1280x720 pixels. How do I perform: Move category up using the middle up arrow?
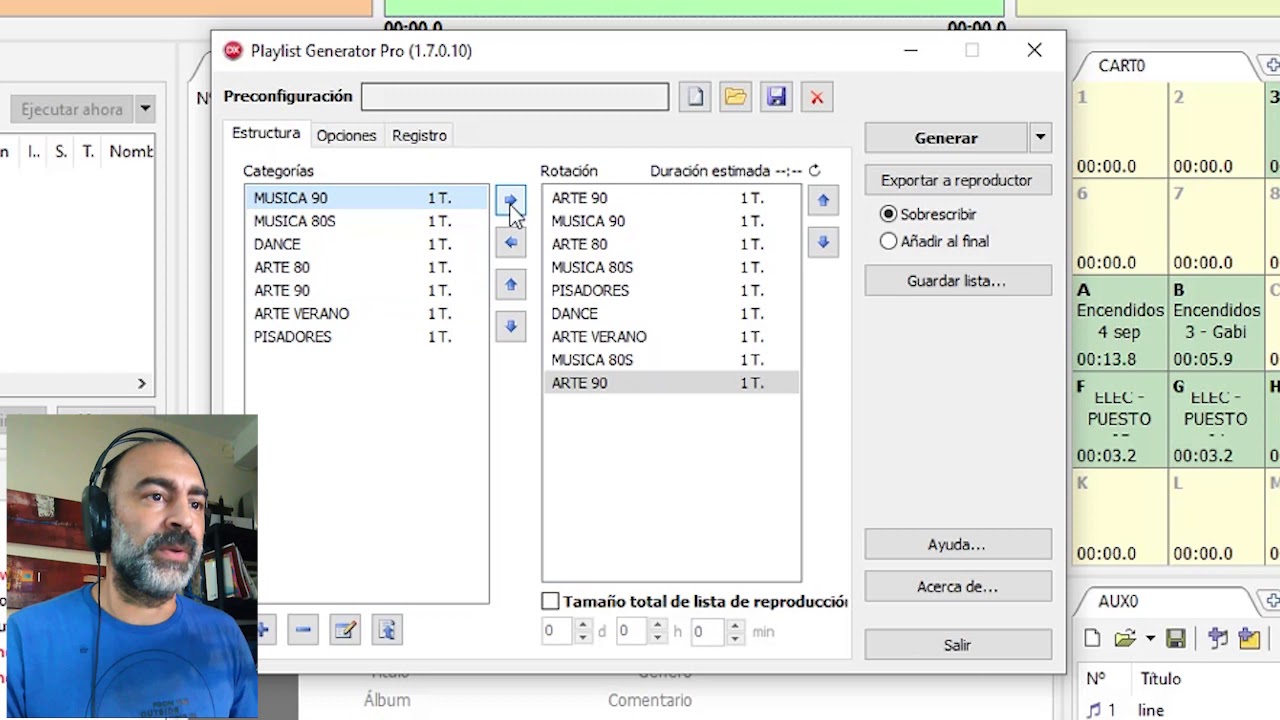pos(510,285)
